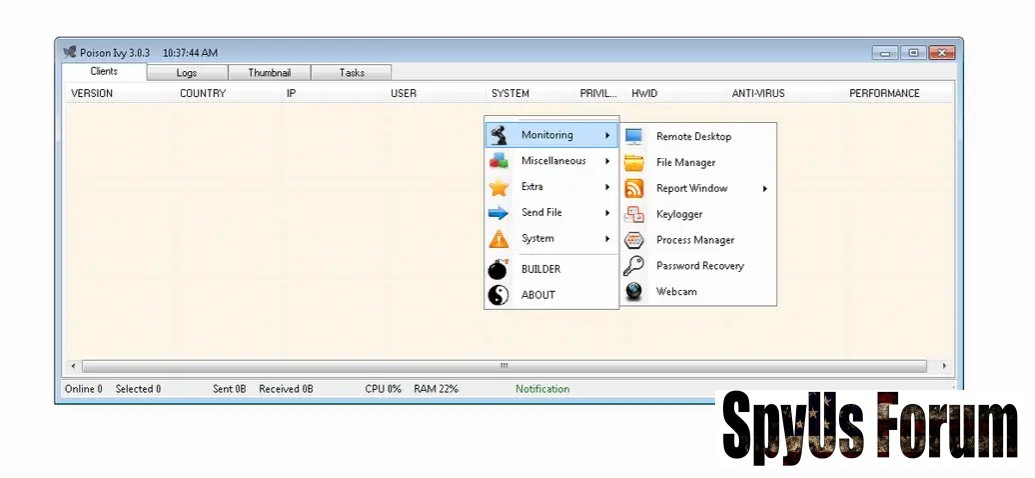1035x478 pixels.
Task: Switch to the Logs tab
Action: click(186, 73)
